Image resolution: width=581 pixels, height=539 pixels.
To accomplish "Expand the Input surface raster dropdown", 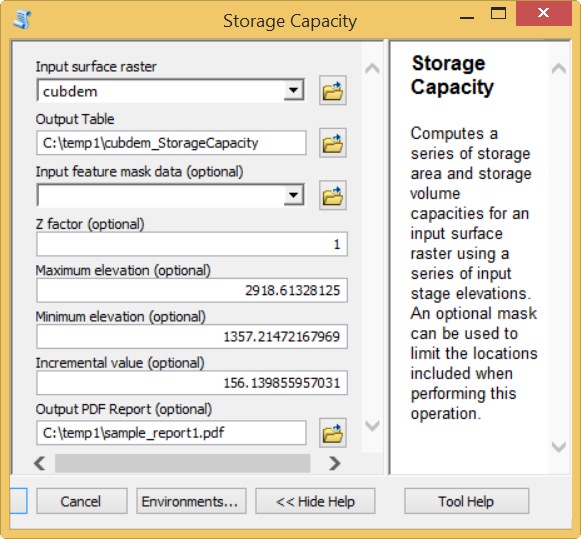I will point(294,90).
